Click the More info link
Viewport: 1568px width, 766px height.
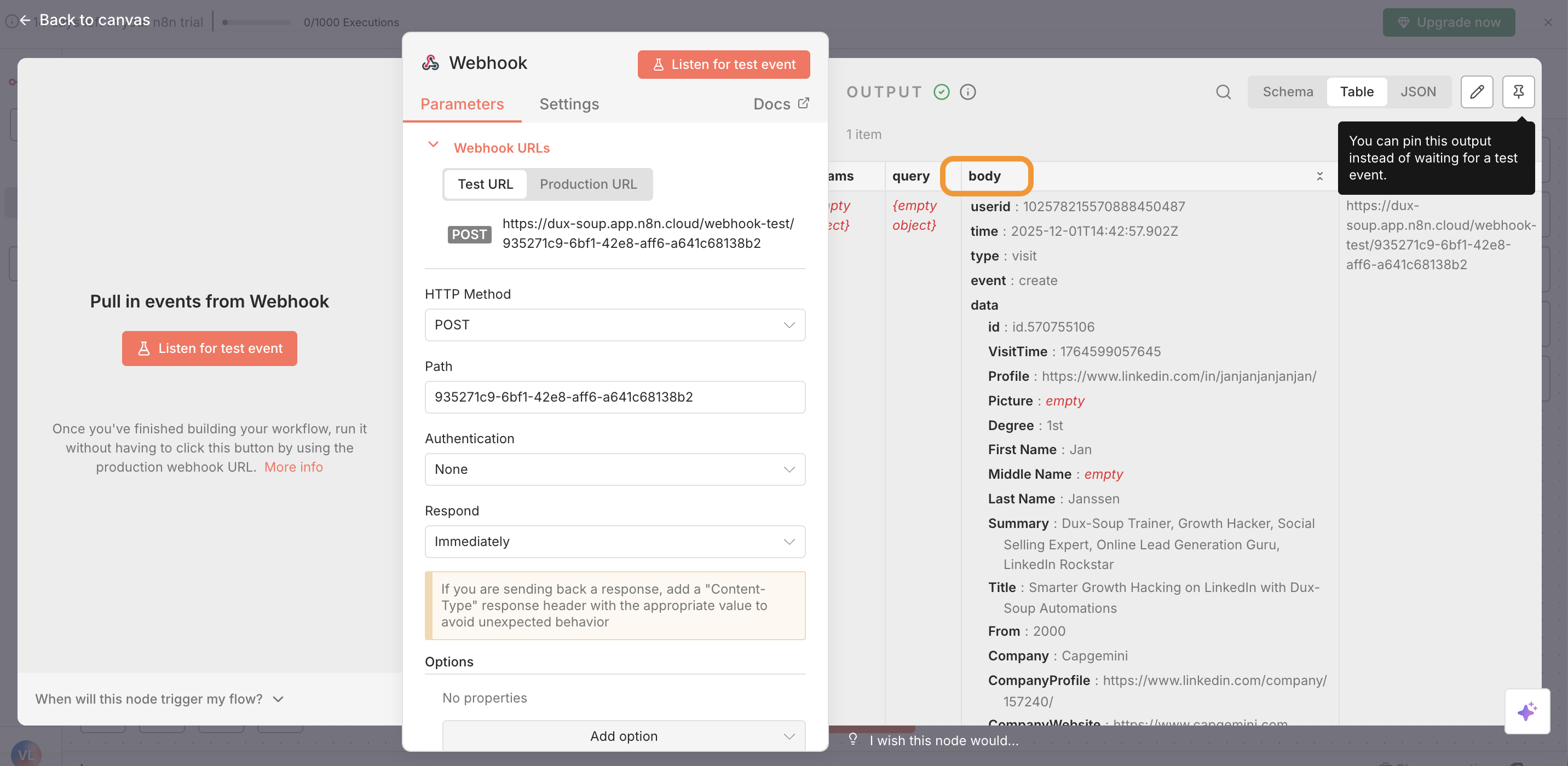(293, 467)
